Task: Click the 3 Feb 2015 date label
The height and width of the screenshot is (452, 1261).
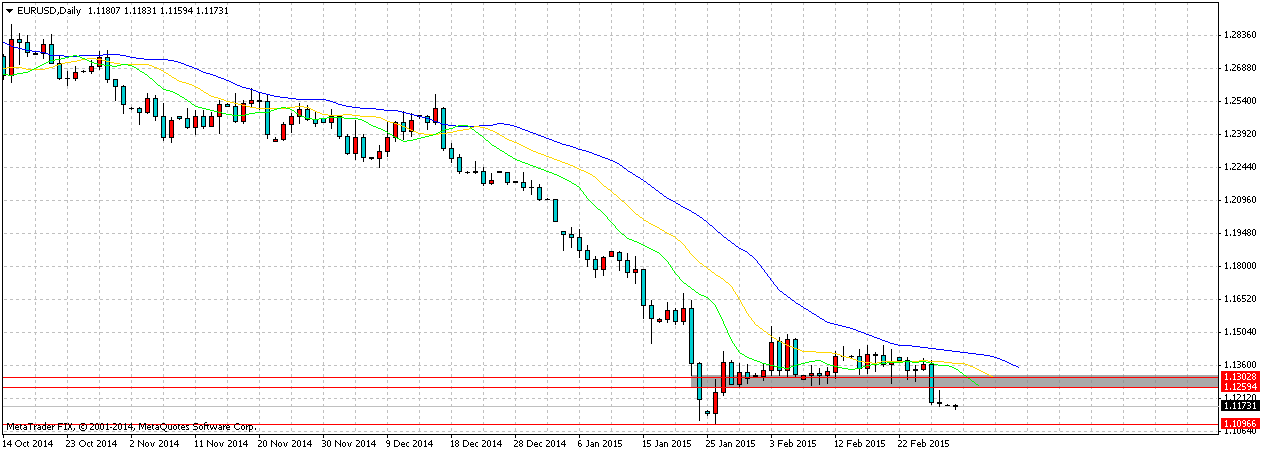Action: [795, 441]
